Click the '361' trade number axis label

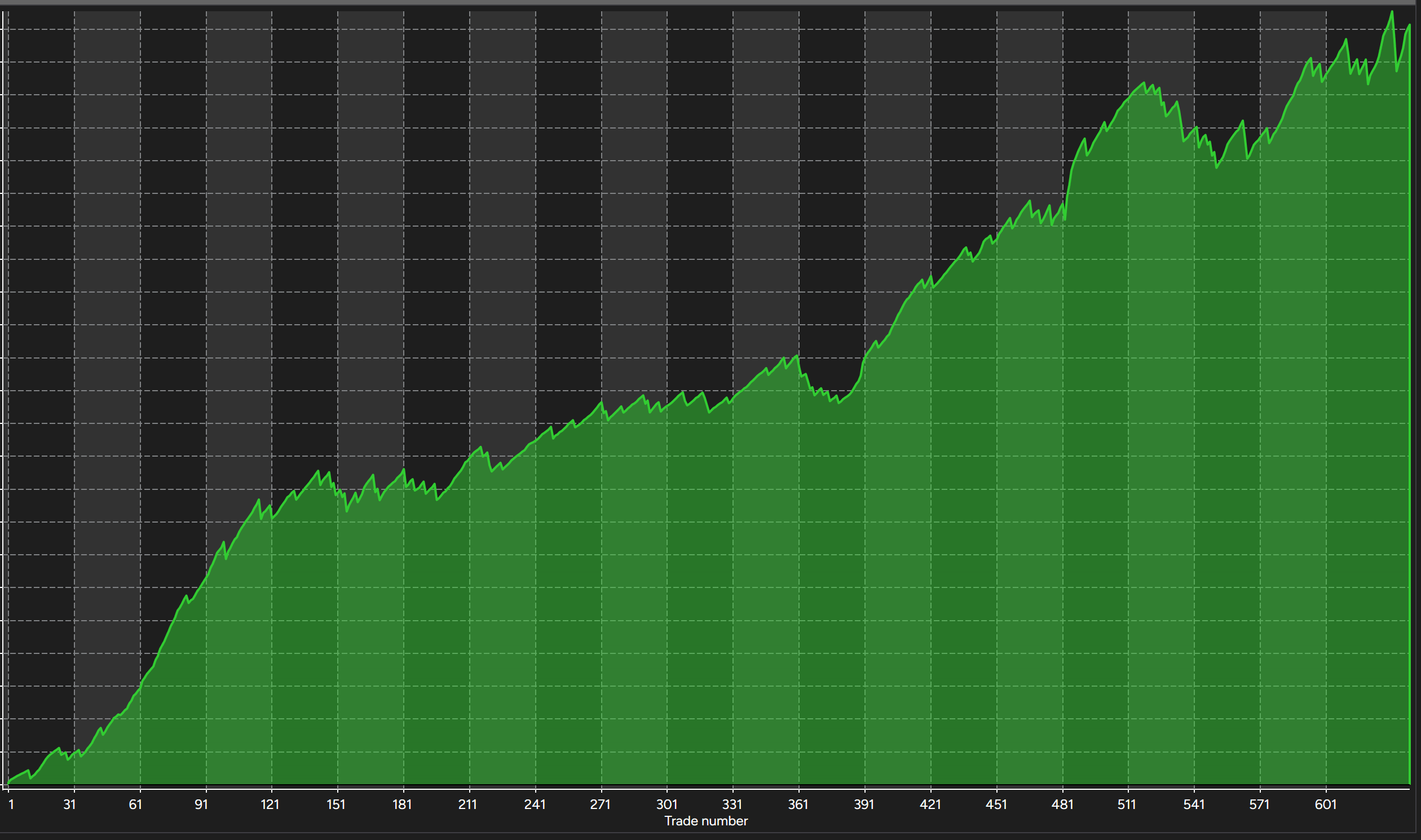click(x=798, y=804)
